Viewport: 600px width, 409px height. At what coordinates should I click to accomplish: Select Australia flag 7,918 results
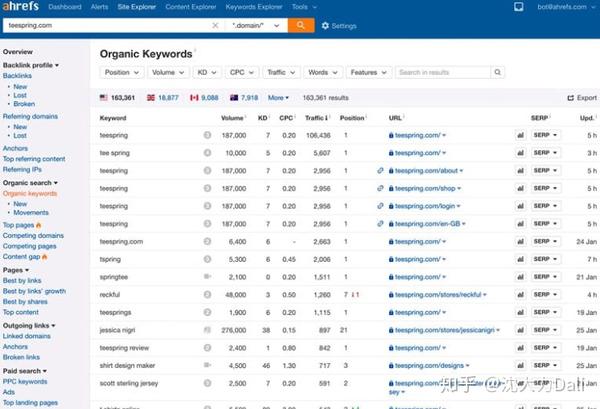tap(244, 98)
